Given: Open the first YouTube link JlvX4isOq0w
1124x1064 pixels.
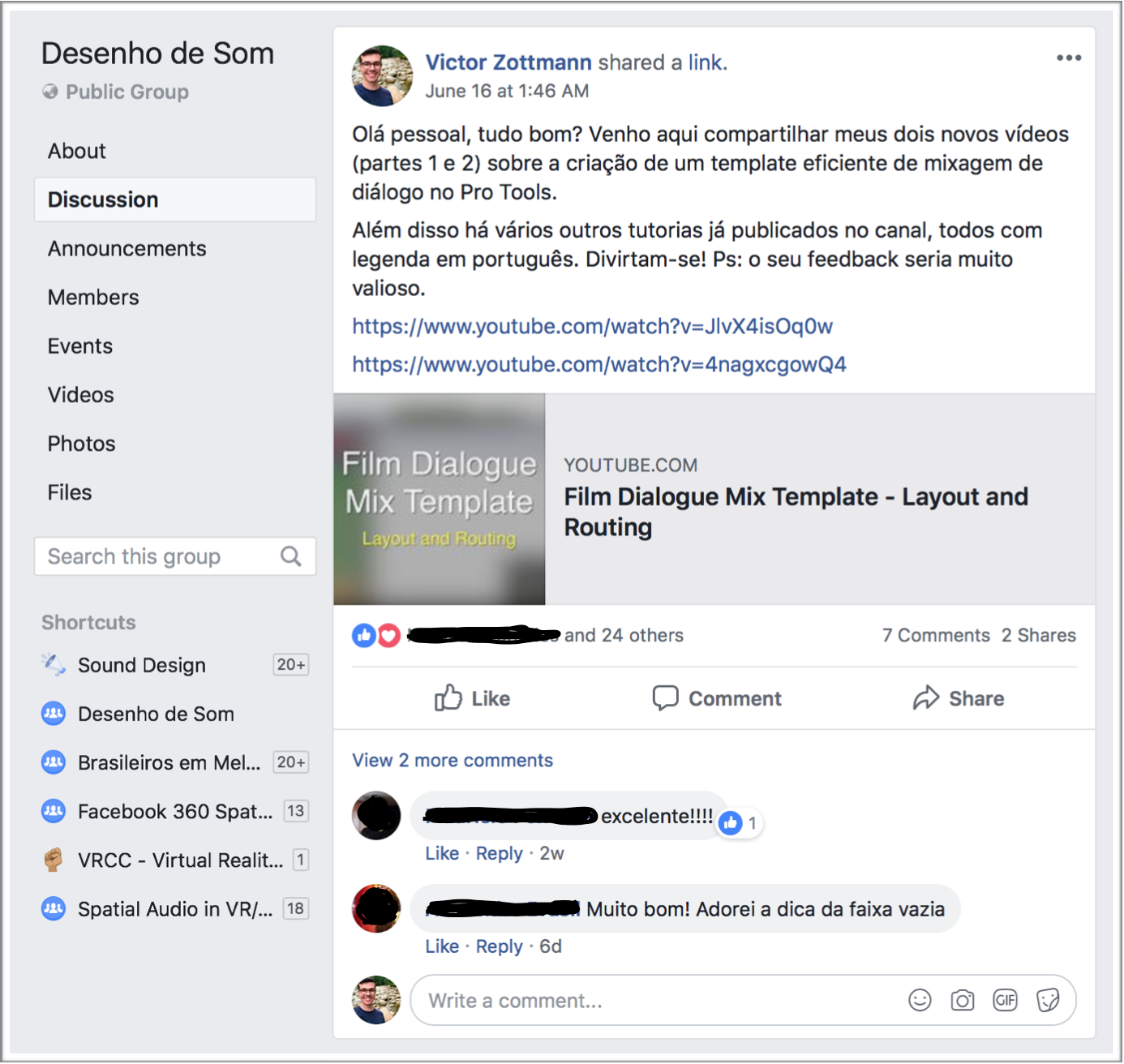Looking at the screenshot, I should click(x=592, y=326).
